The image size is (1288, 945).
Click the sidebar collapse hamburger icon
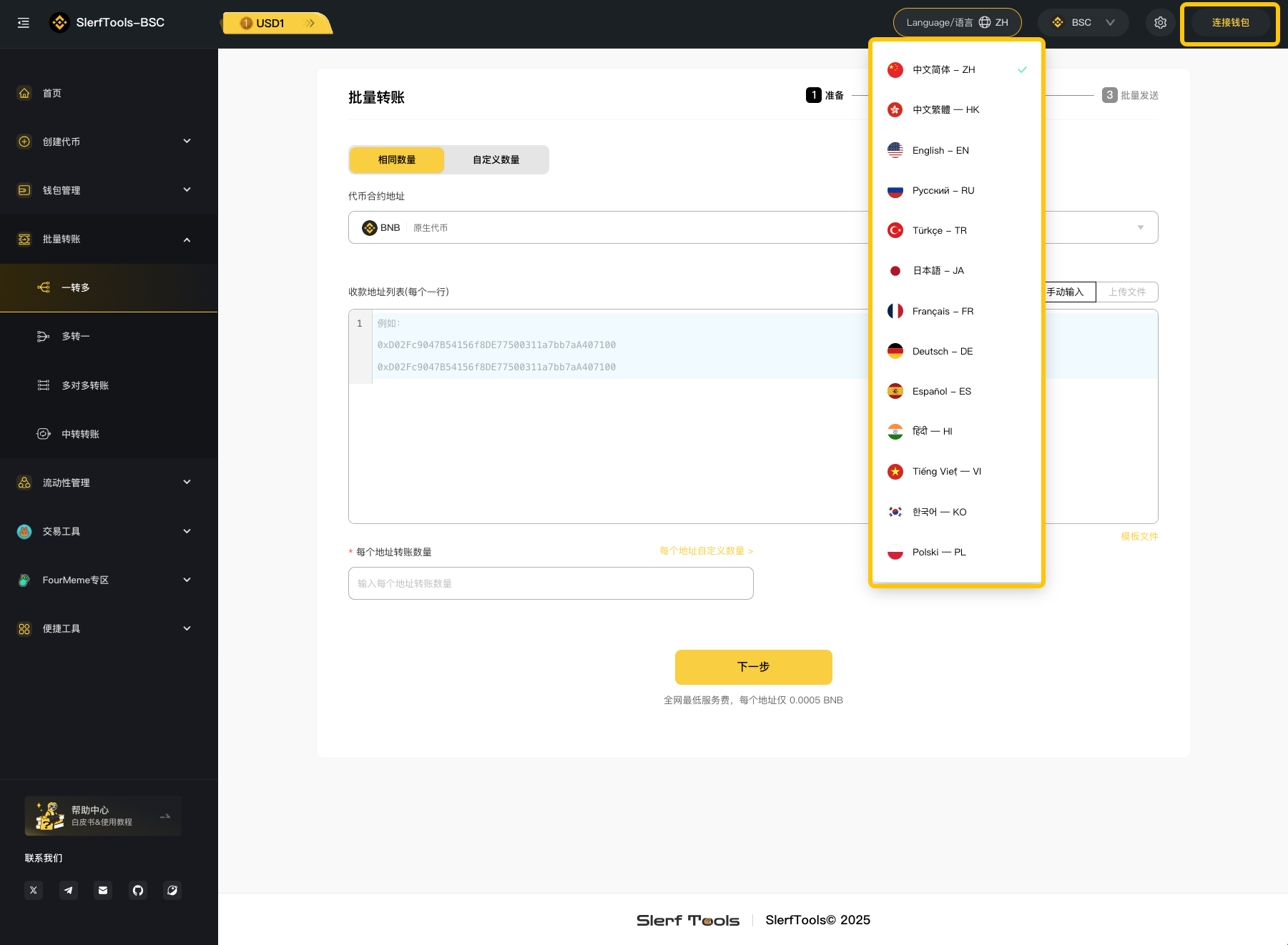[x=24, y=23]
